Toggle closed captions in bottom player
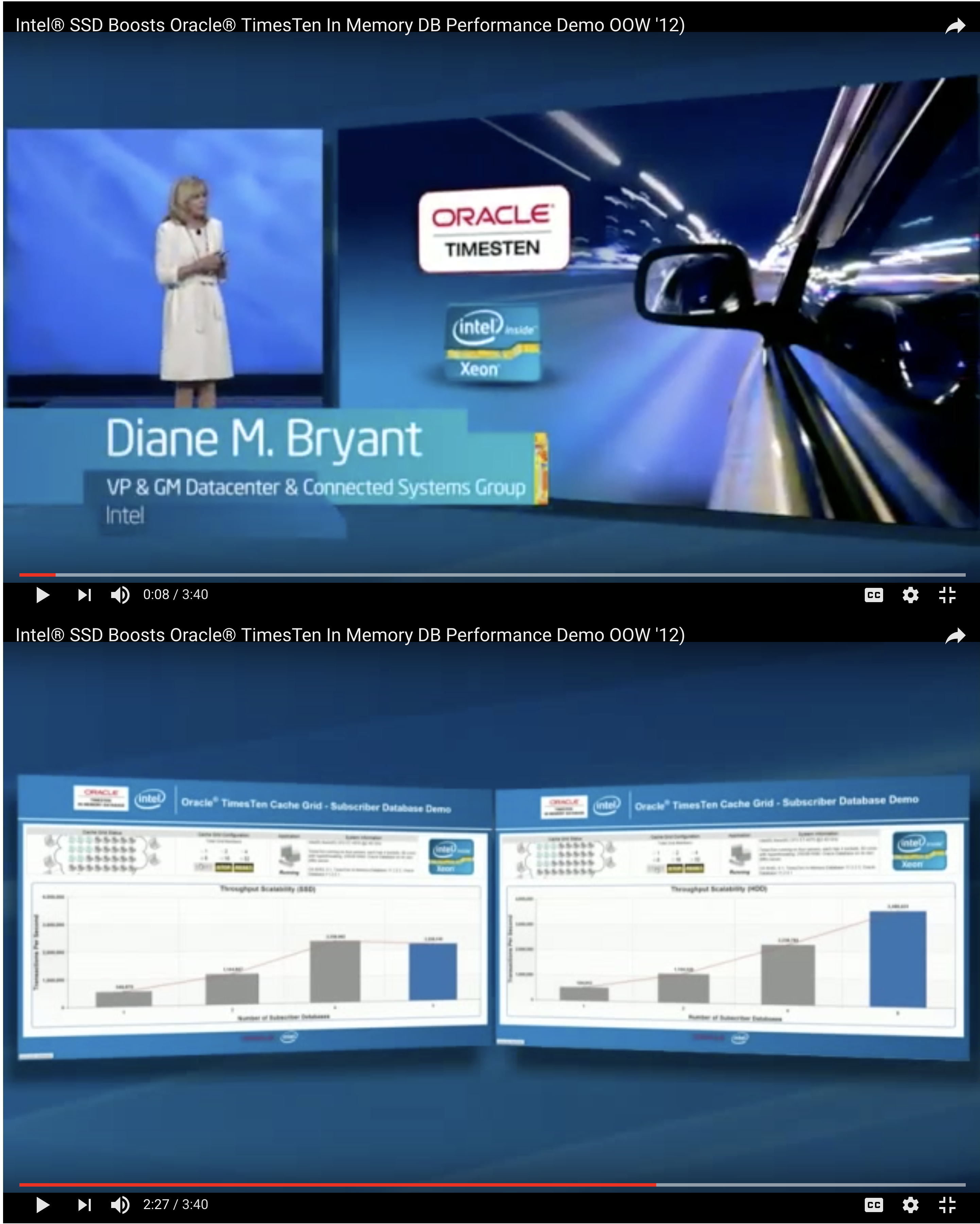The width and height of the screenshot is (980, 1224). (874, 1205)
